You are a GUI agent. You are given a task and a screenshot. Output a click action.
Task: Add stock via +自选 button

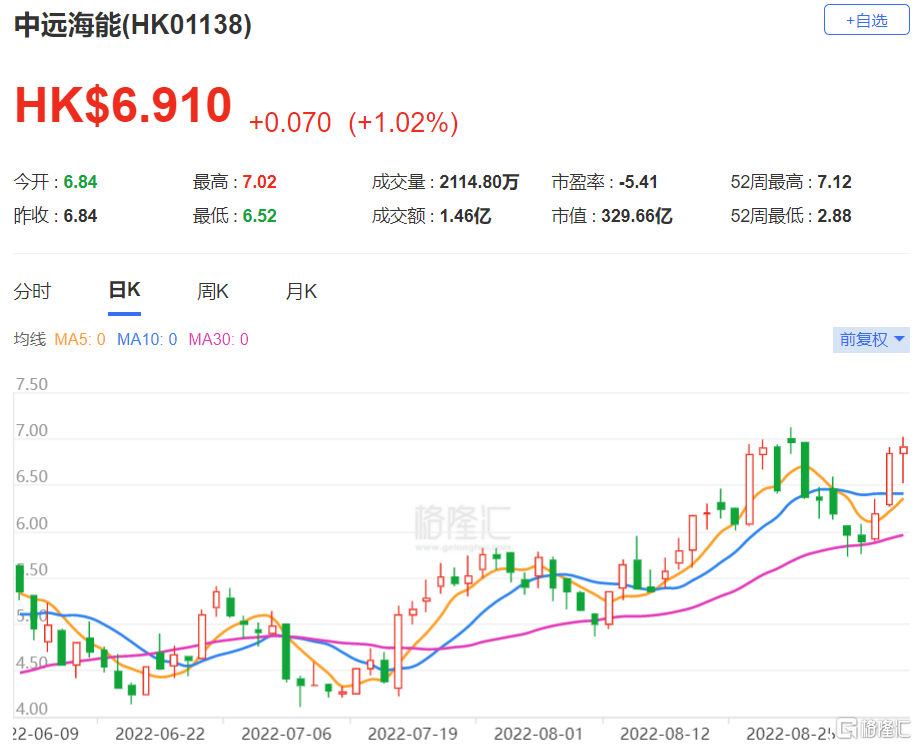866,20
